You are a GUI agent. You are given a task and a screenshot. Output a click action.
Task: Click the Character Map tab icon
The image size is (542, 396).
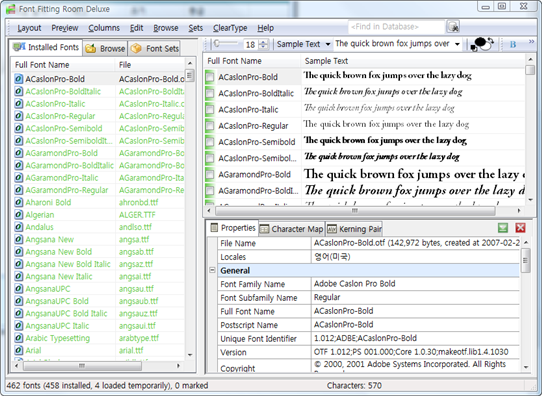click(264, 229)
